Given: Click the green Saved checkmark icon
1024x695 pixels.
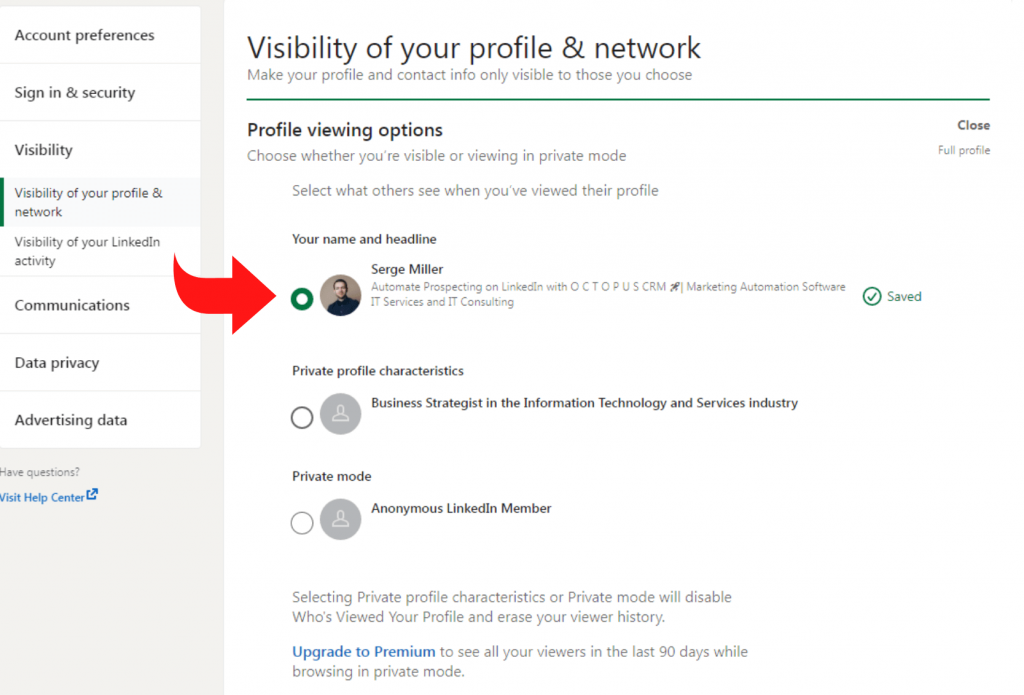Looking at the screenshot, I should [x=871, y=296].
